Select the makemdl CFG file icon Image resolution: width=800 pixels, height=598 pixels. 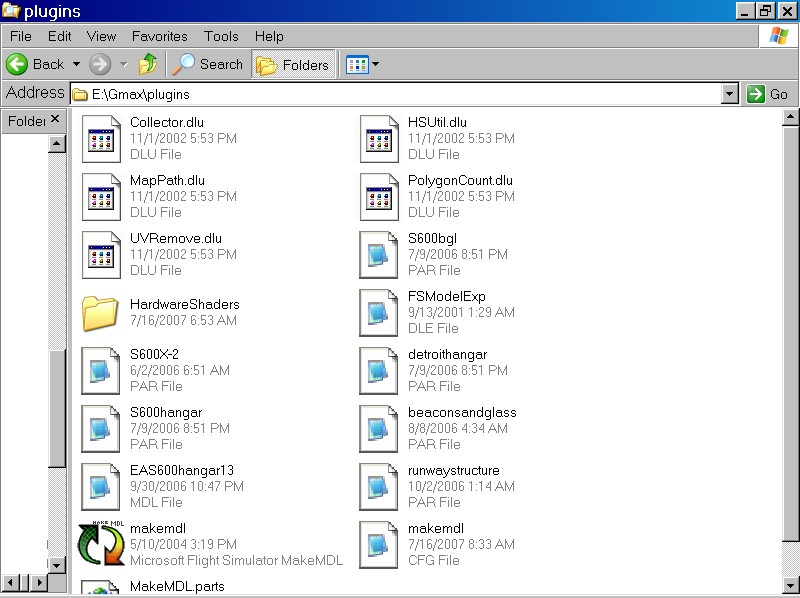(x=379, y=544)
